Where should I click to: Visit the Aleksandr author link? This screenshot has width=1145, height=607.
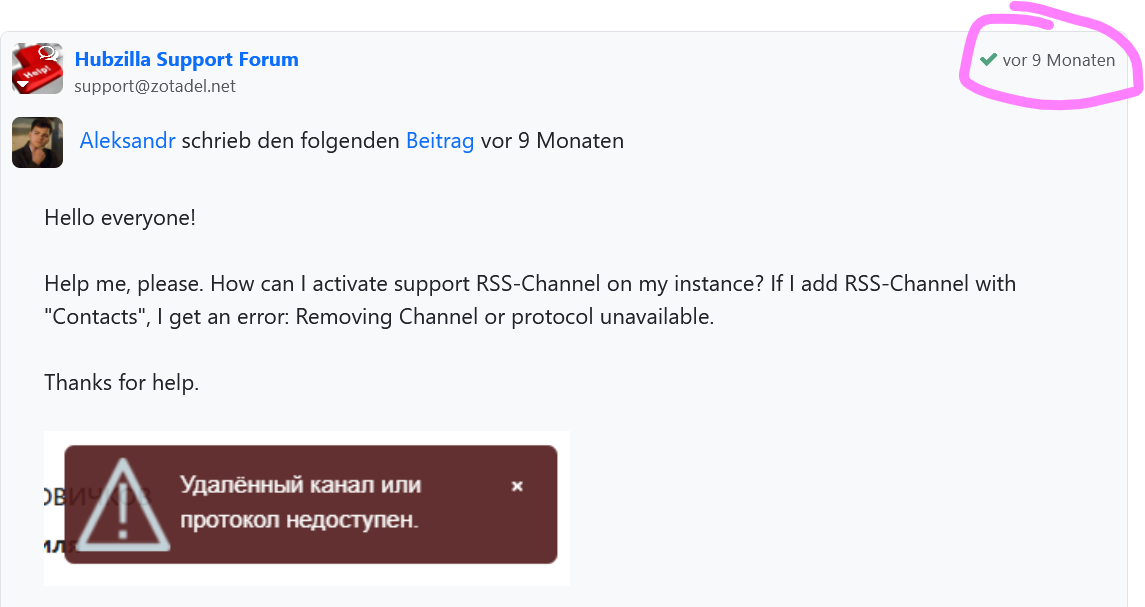tap(127, 141)
